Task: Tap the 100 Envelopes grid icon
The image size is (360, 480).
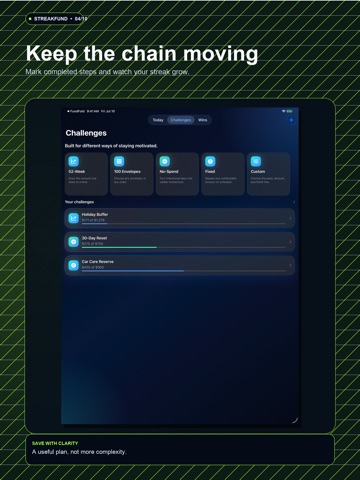Action: tap(119, 161)
